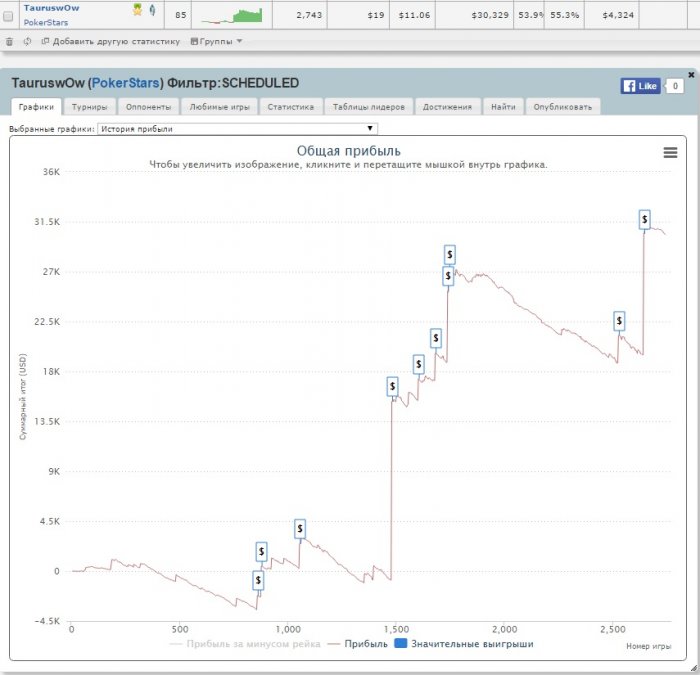Click the refresh icon in the toolbar

(27, 42)
